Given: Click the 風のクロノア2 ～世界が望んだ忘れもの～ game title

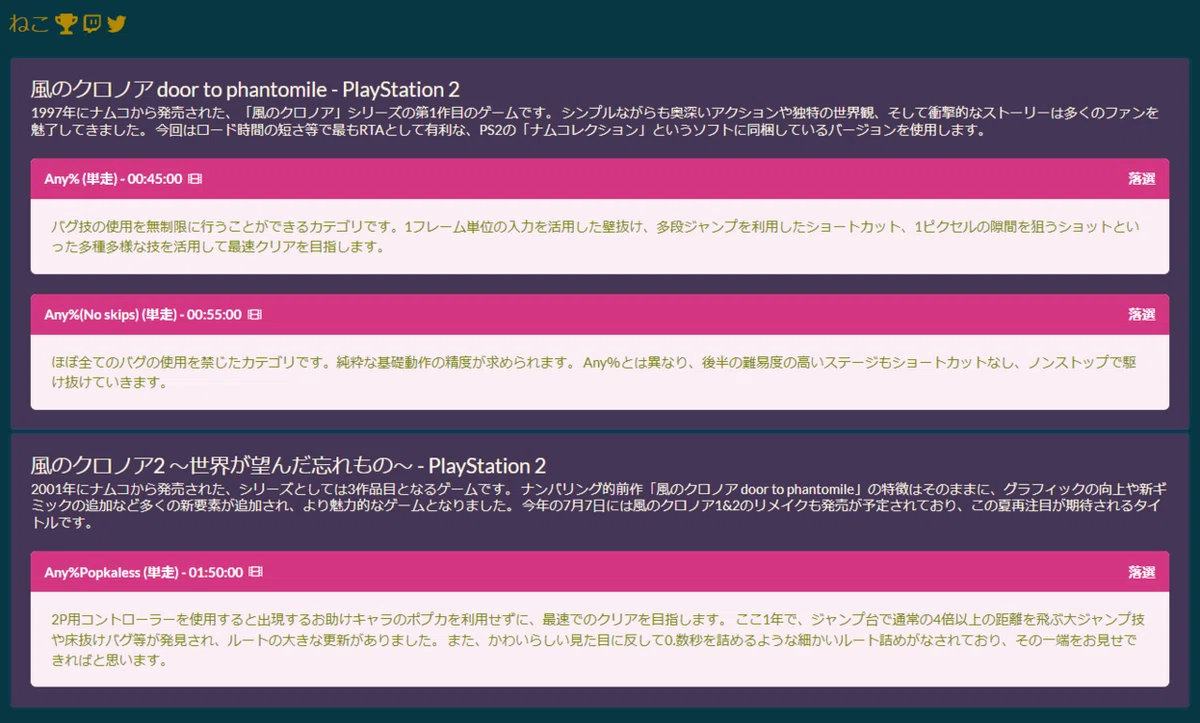Looking at the screenshot, I should point(289,465).
